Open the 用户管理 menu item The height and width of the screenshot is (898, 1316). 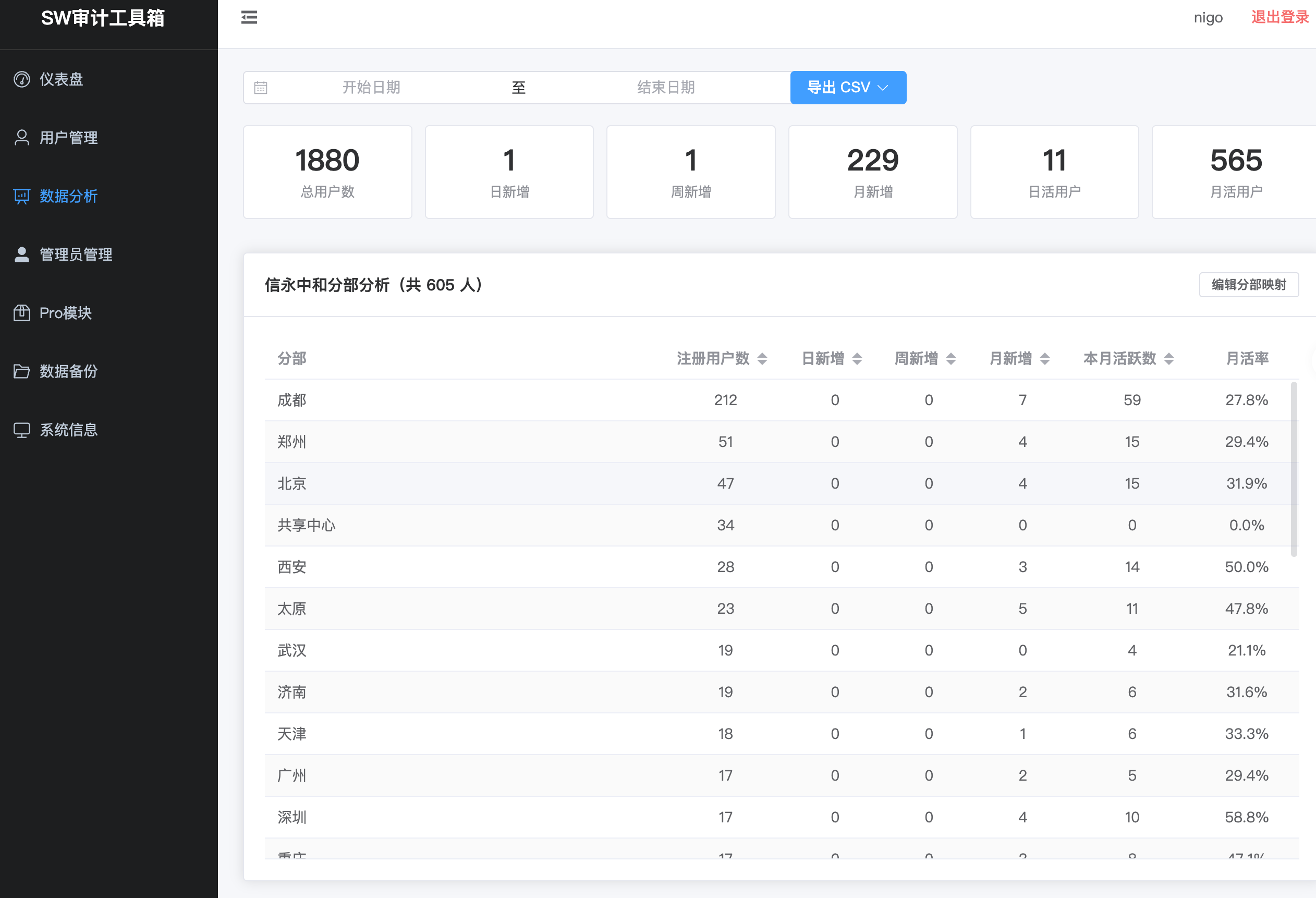[68, 138]
